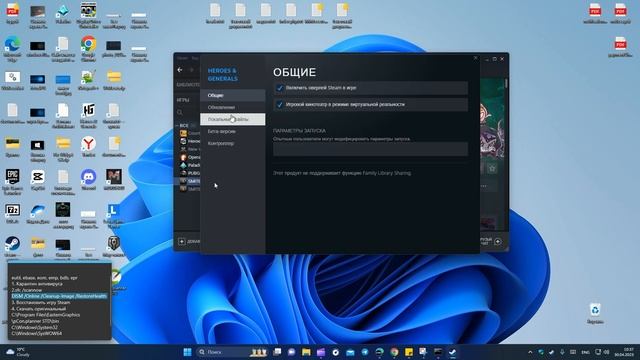Image resolution: width=640 pixels, height=360 pixels.
Task: Open Yandex browser desktop shortcut
Action: point(88,146)
